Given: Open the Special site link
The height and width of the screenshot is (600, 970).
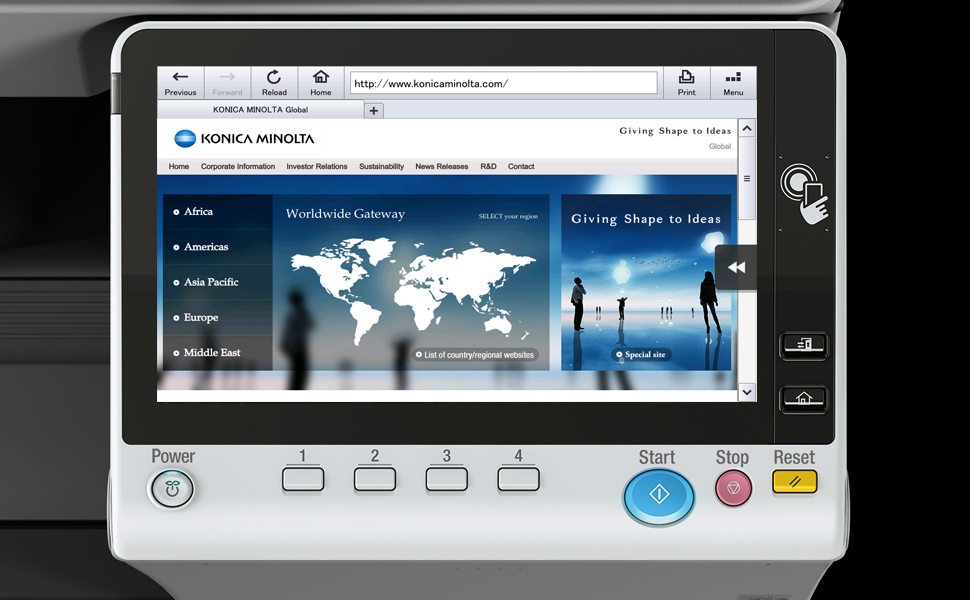Looking at the screenshot, I should 640,354.
